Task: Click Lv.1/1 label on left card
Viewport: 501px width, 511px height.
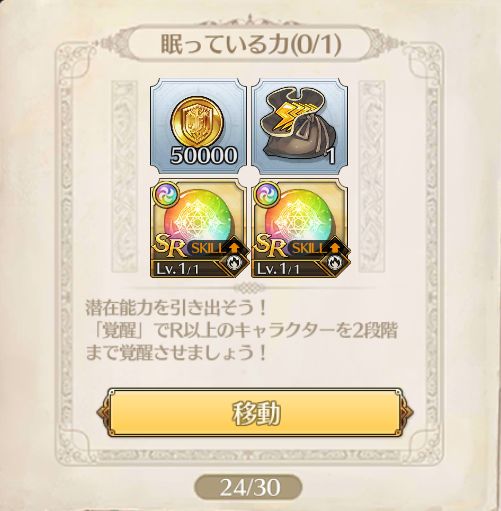Action: (178, 269)
